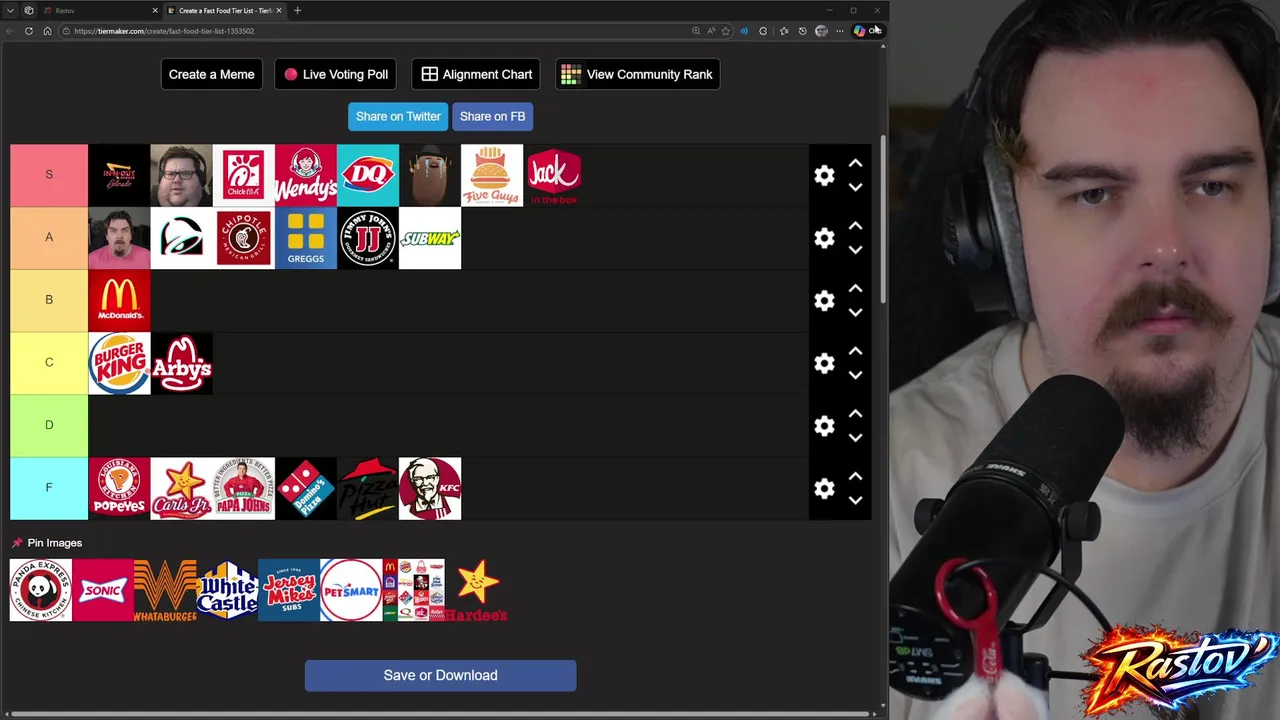Select the Subway logo
This screenshot has height=720, width=1280.
point(430,238)
